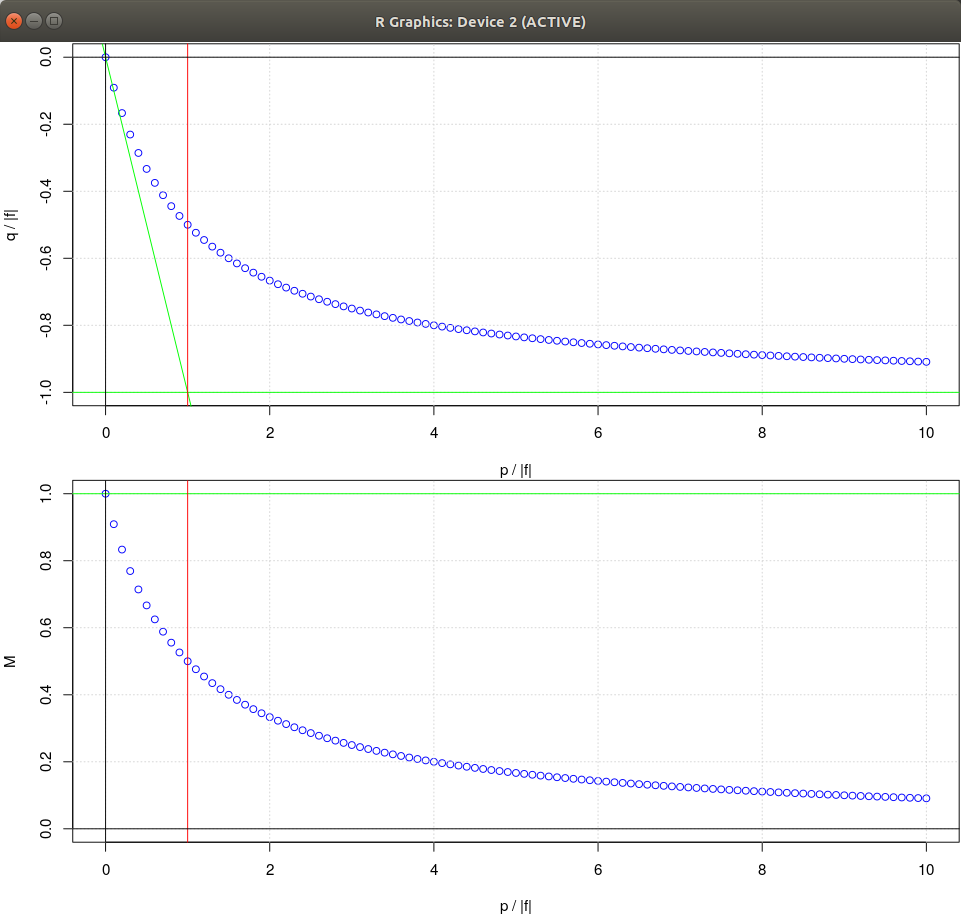Click y-axis tick "0.0" of the q plot
The height and width of the screenshot is (915, 961).
[x=46, y=58]
